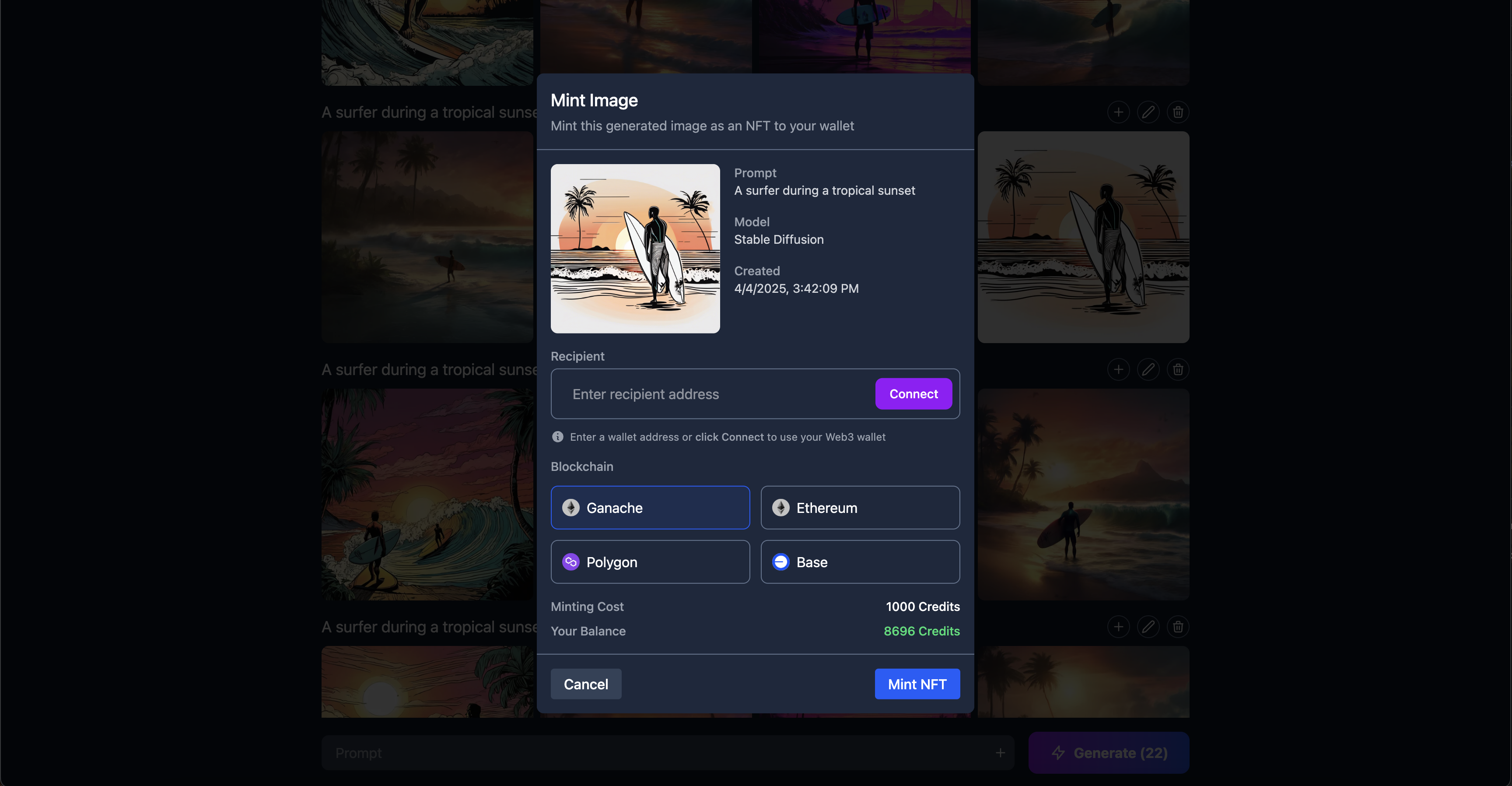
Task: Delete the top-right image via trash icon
Action: pyautogui.click(x=1178, y=112)
